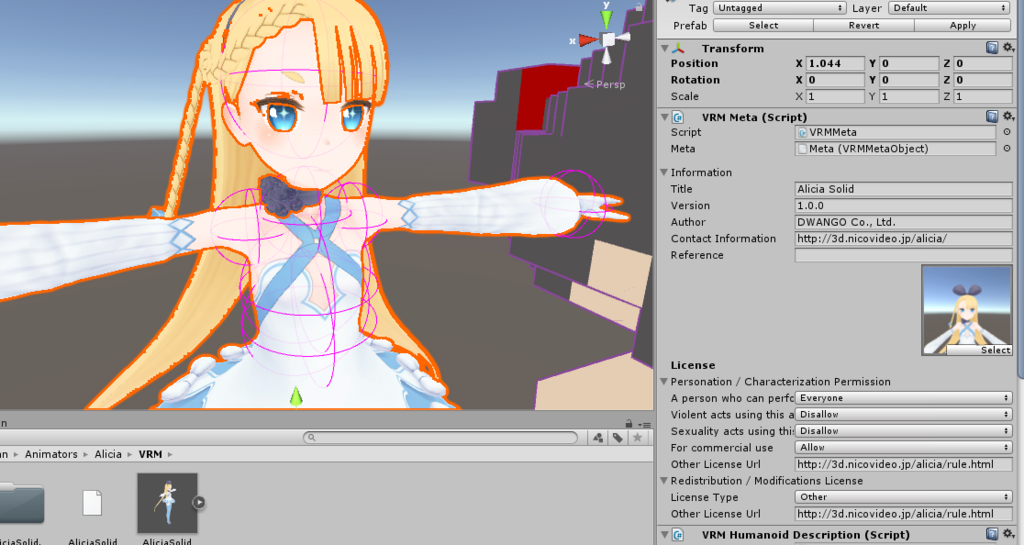Screen dimensions: 1024x545
Task: Click scene gizmo red X axis cone
Action: pos(588,40)
